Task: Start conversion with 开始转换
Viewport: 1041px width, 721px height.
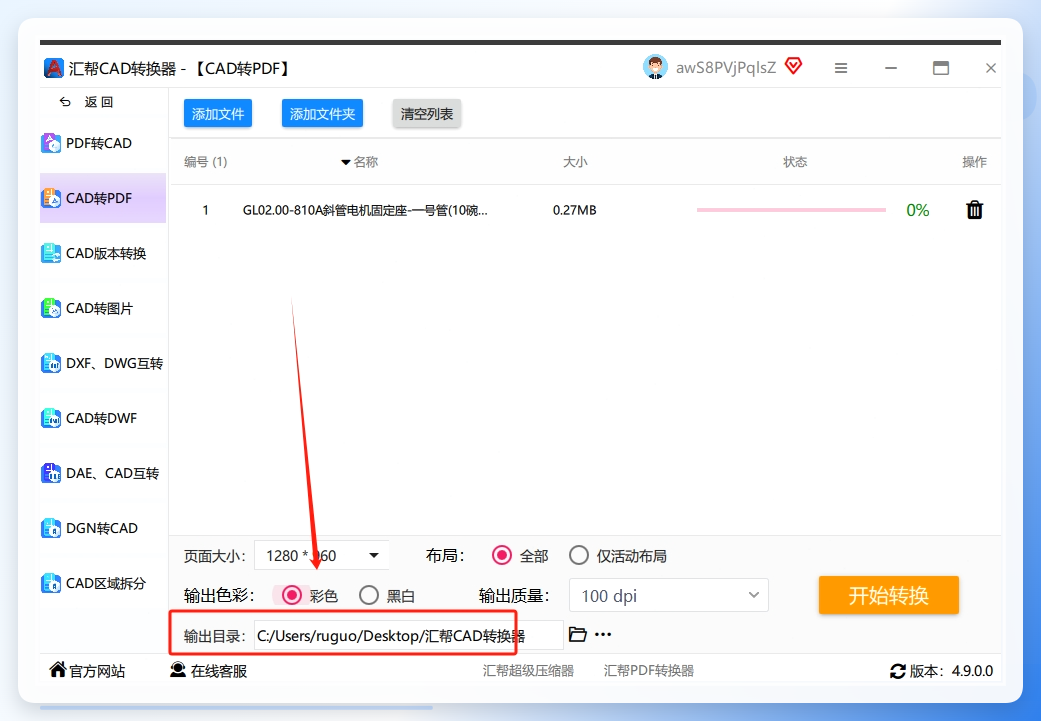Action: pos(888,595)
